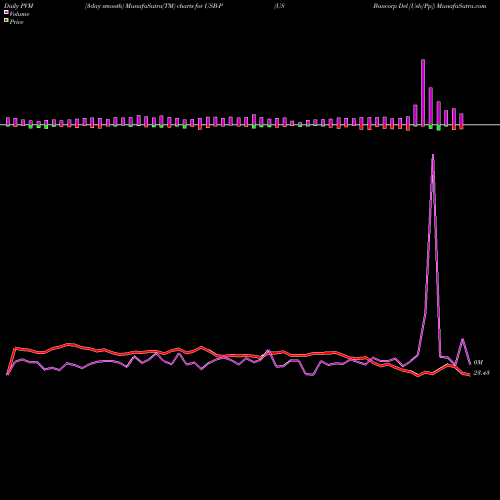Select the 'Price' legend label

(16, 22)
